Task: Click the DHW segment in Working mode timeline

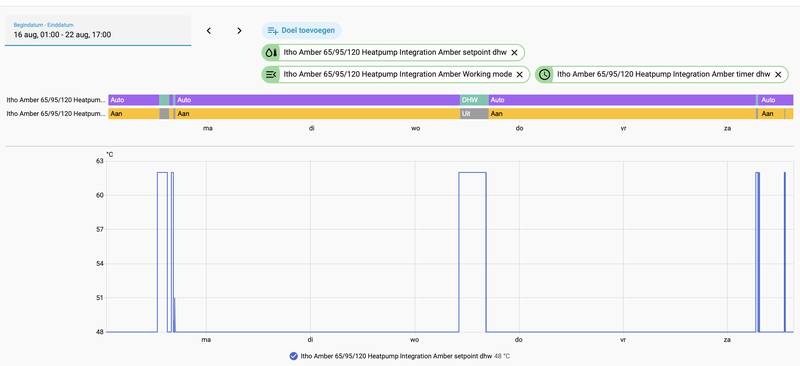Action: tap(474, 100)
